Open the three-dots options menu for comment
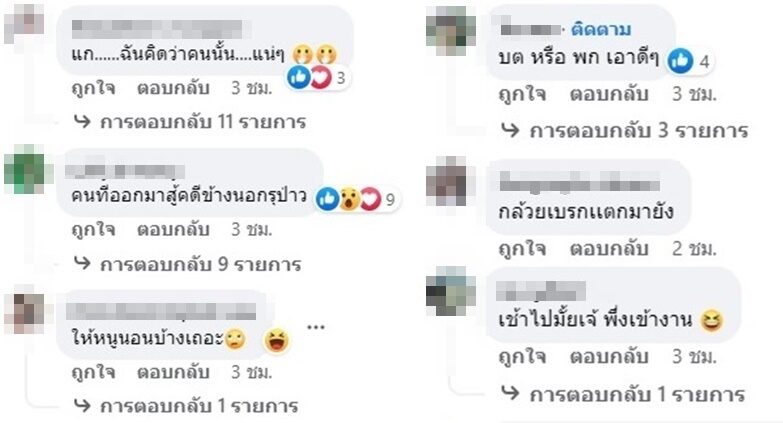 [x=316, y=328]
